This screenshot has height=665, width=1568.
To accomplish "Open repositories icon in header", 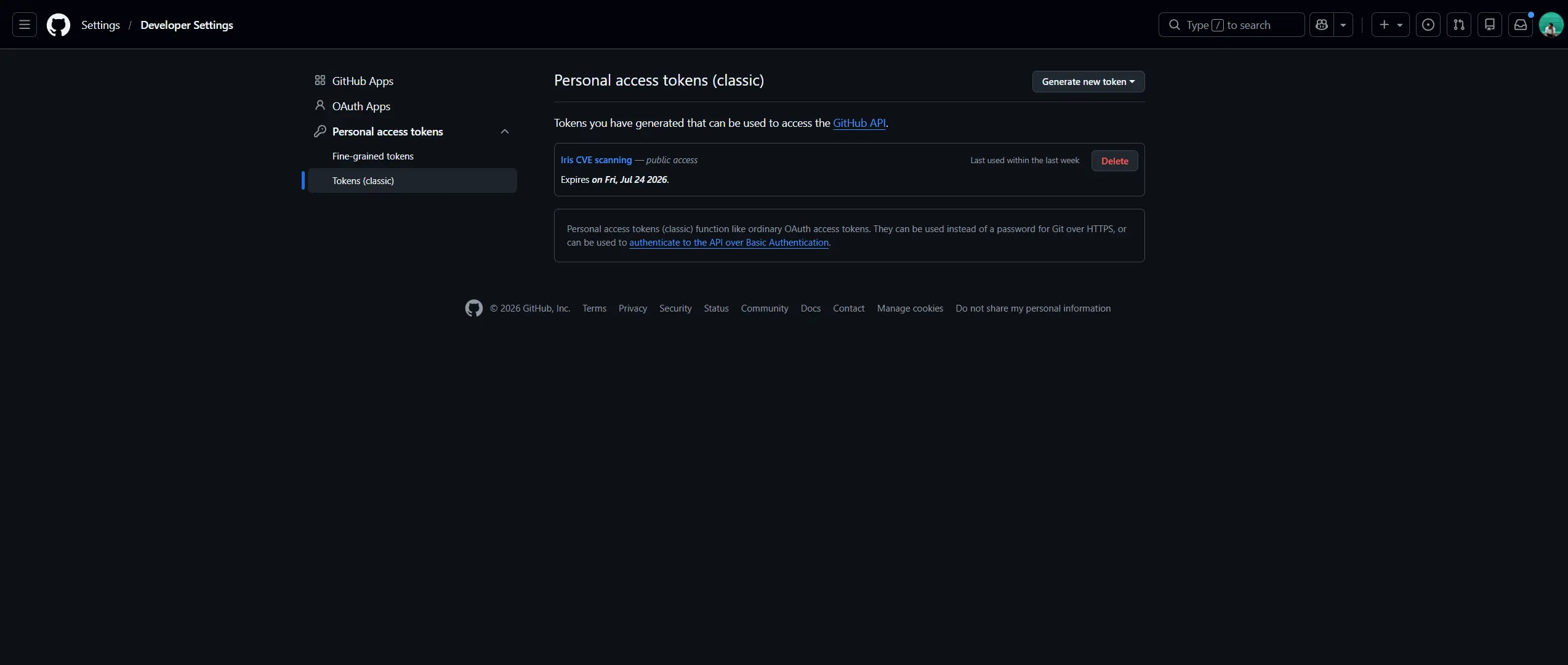I will click(1490, 25).
